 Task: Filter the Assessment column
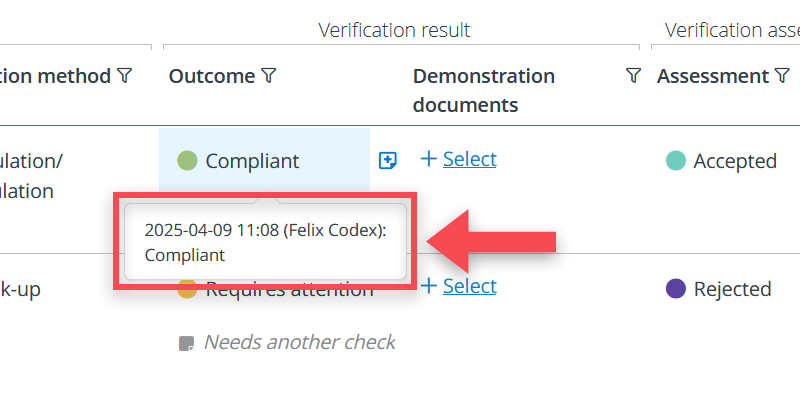pos(782,76)
